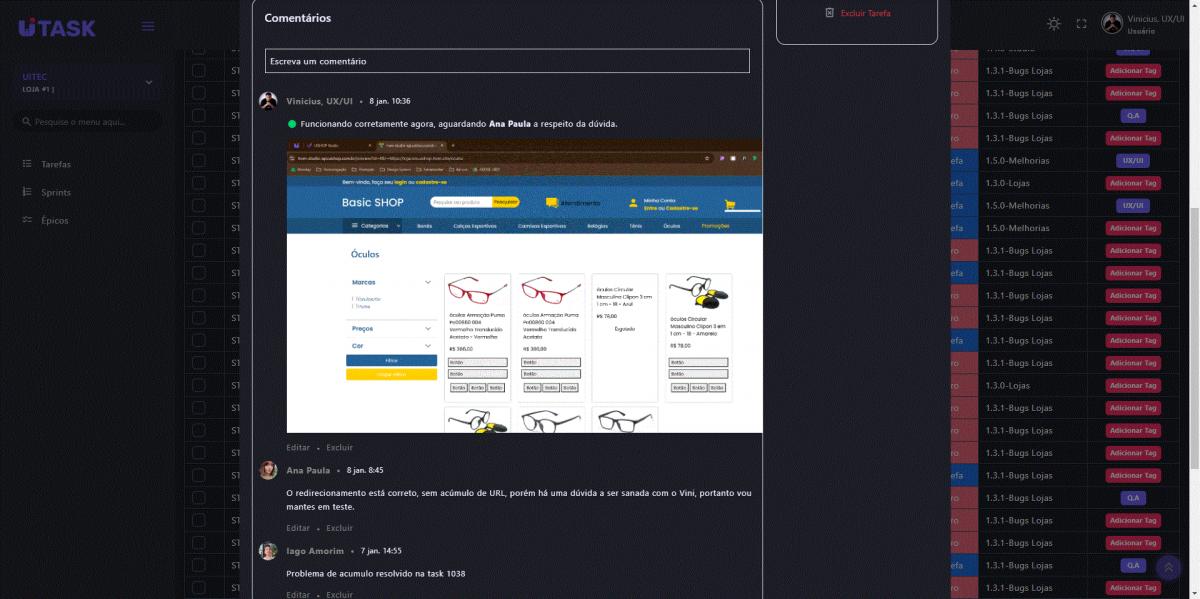The height and width of the screenshot is (599, 1200).
Task: Click Ana Paula's comment avatar
Action: 268,470
